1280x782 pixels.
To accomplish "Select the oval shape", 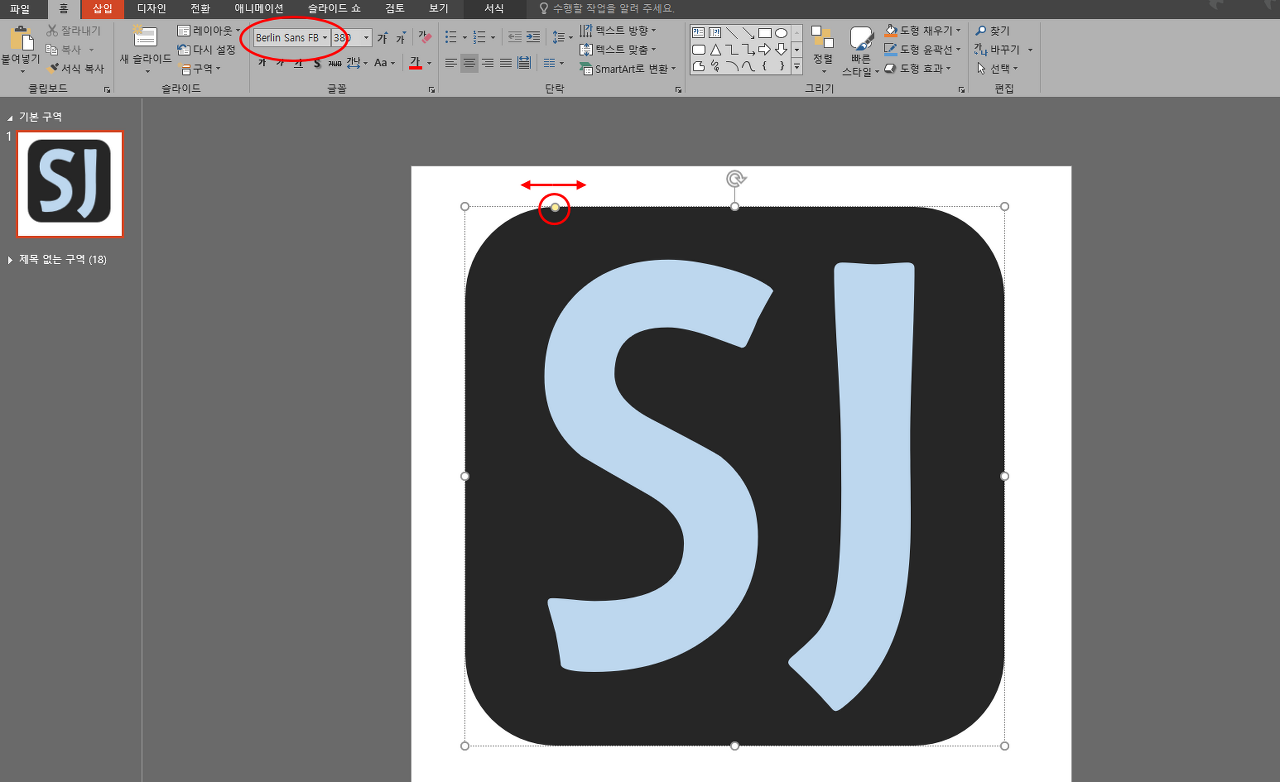I will click(x=781, y=32).
